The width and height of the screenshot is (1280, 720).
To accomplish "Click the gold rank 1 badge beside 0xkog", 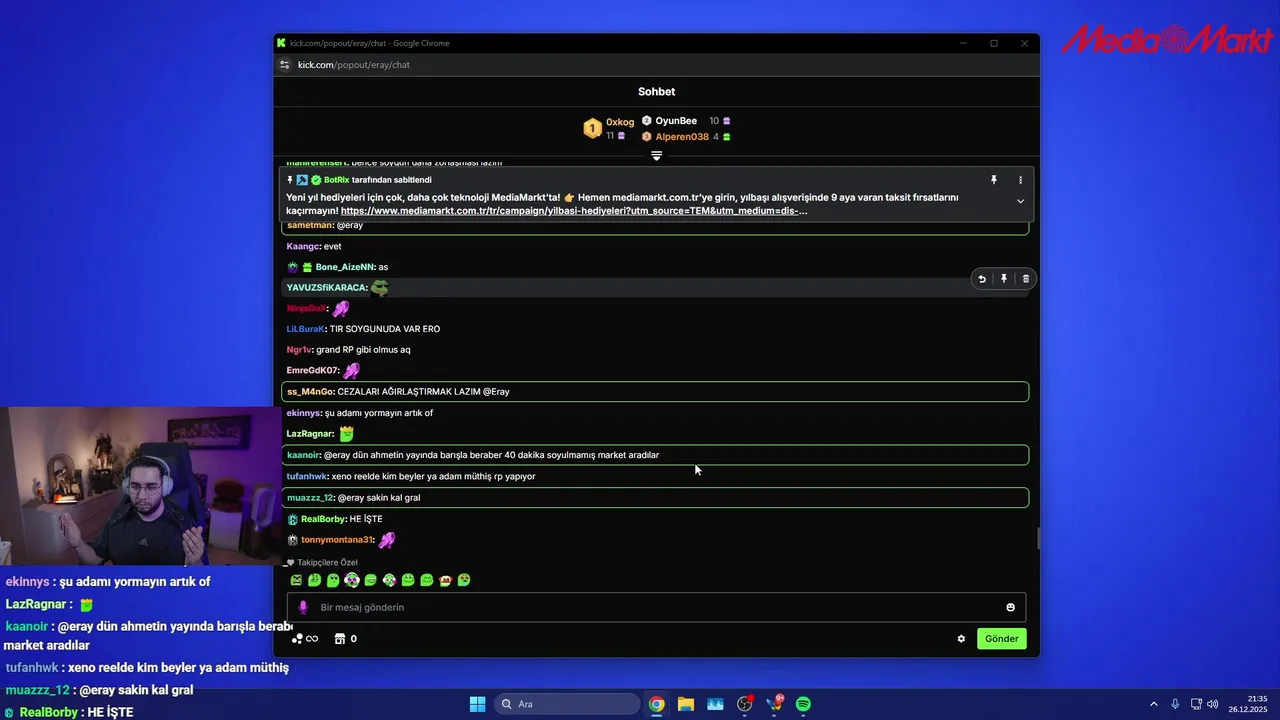I will 592,128.
